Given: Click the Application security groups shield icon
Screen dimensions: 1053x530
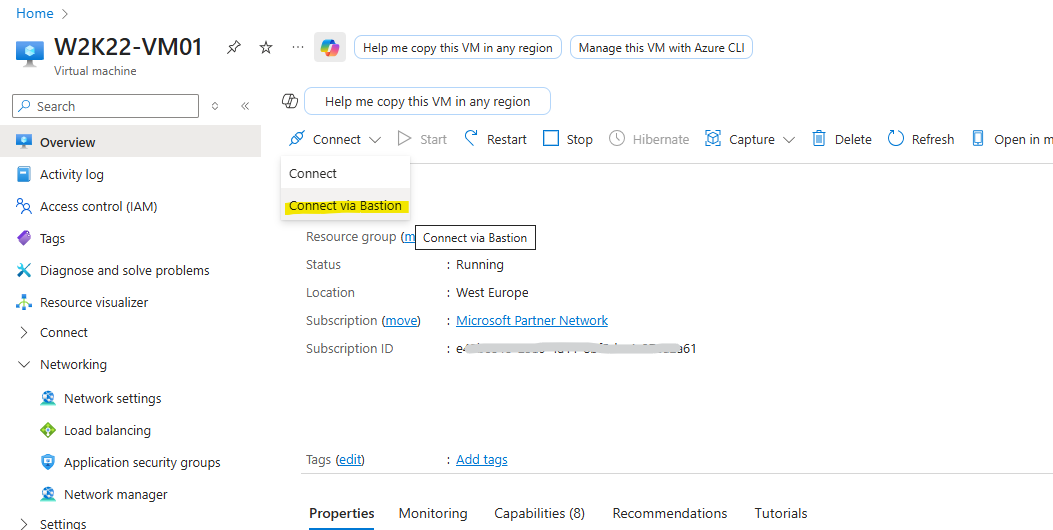Looking at the screenshot, I should click(x=48, y=462).
